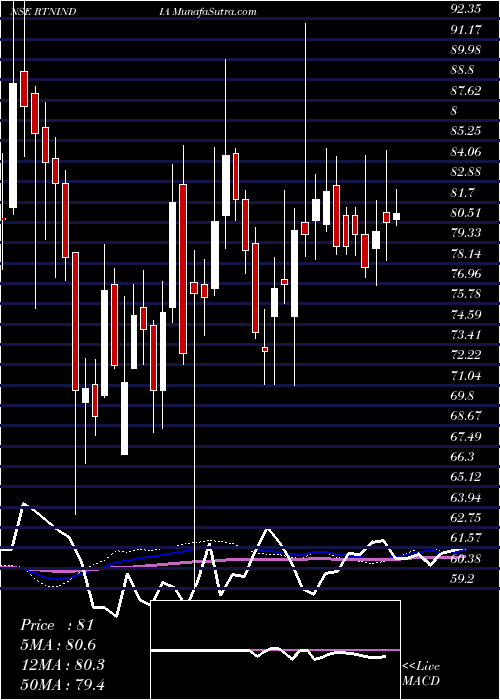500x700 pixels.
Task: Click the 74.59 price axis label
Action: click(468, 314)
